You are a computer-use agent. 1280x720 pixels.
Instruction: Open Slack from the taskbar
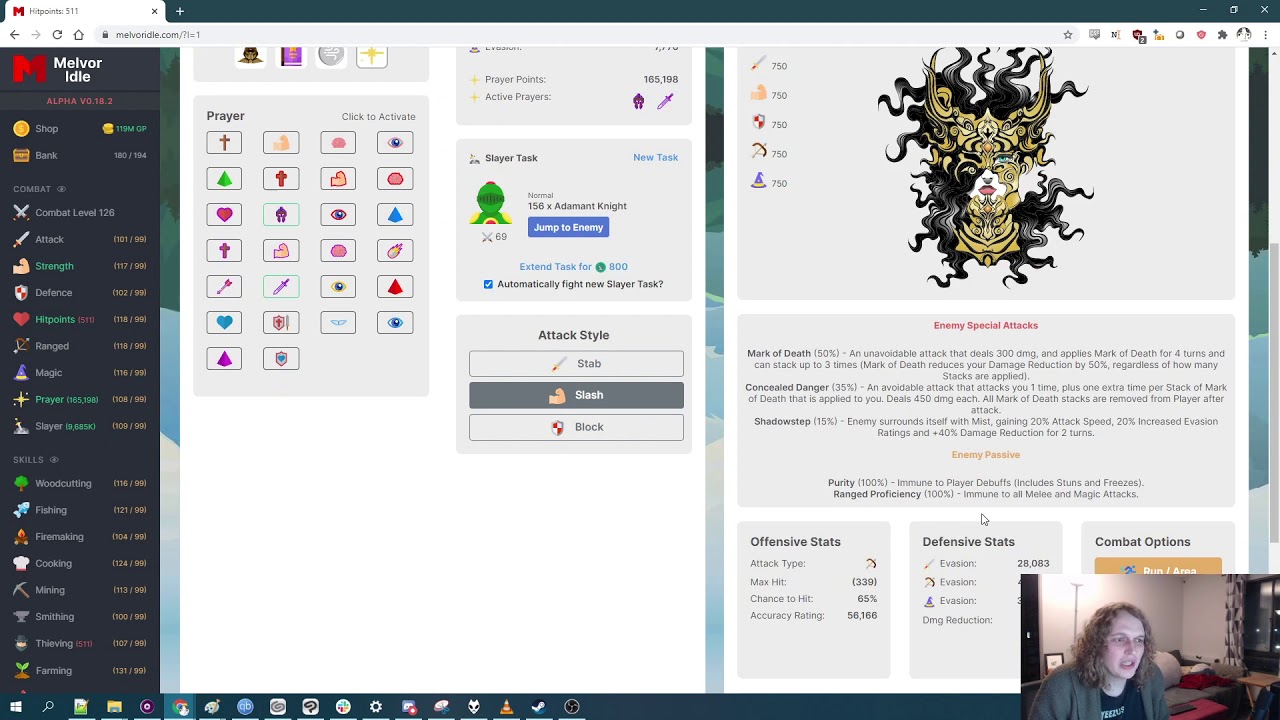pos(343,707)
